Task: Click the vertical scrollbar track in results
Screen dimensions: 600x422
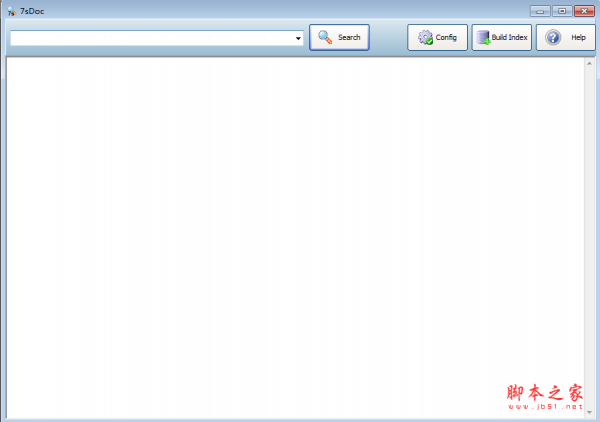Action: tap(589, 230)
